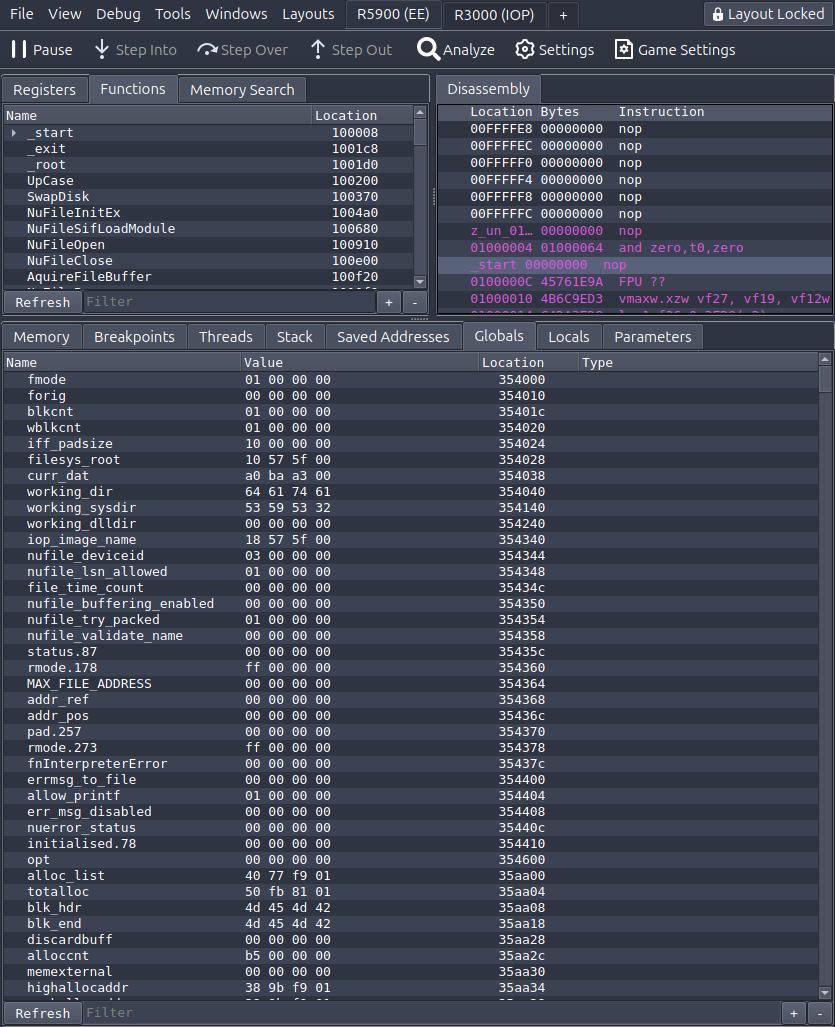
Task: Add a new layout with the plus tab
Action: pos(563,15)
